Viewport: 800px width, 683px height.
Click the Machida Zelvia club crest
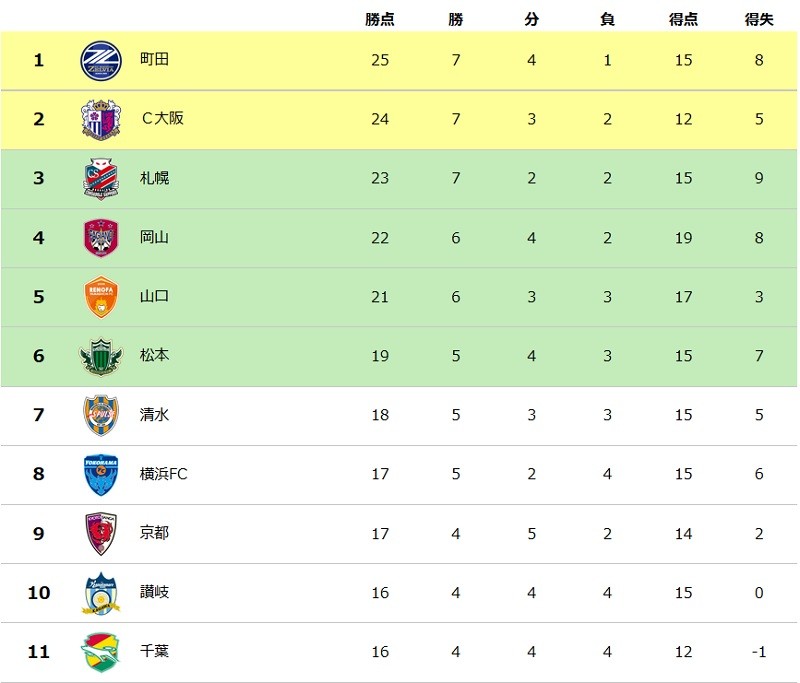tap(100, 60)
